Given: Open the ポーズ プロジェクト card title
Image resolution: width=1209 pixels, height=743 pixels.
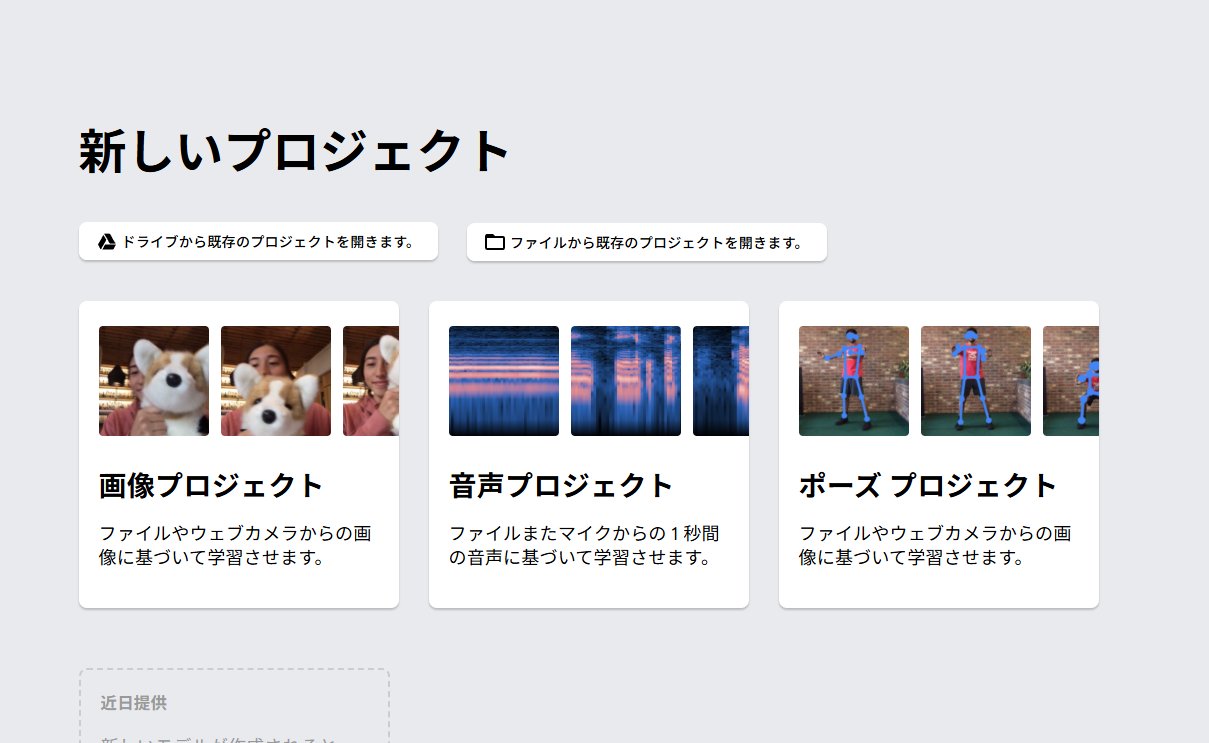Looking at the screenshot, I should coord(927,486).
